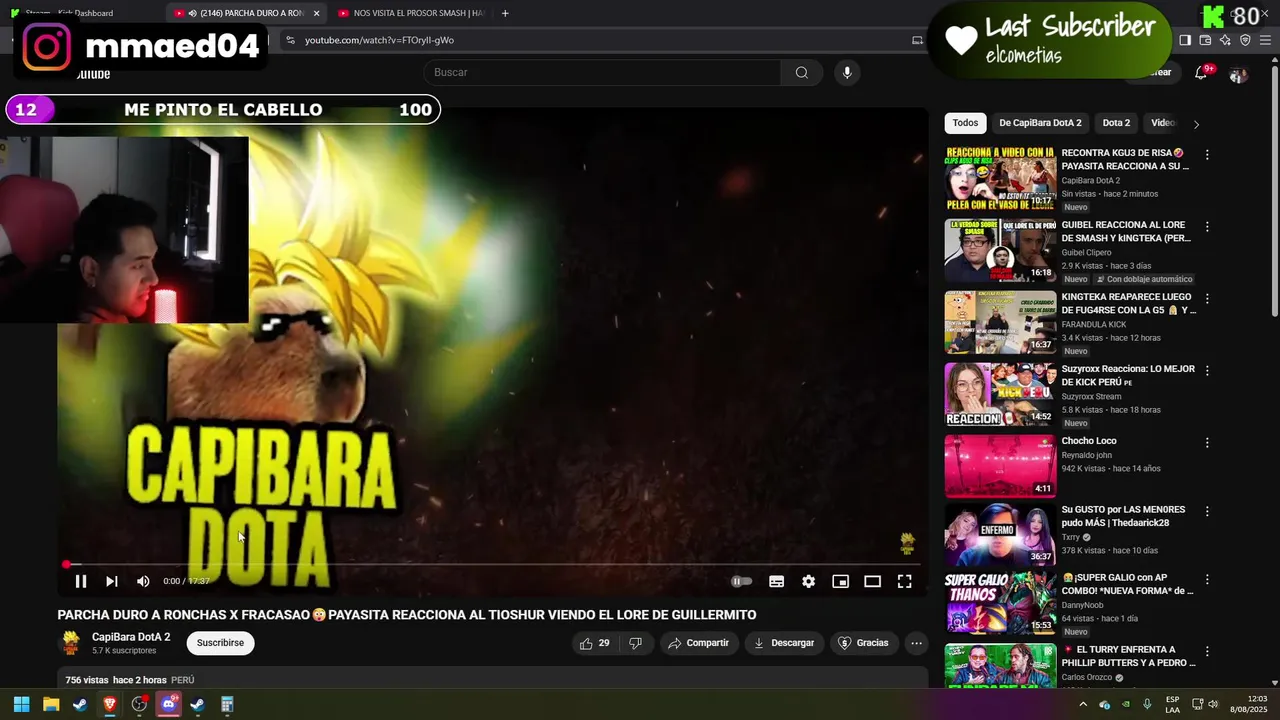This screenshot has height=720, width=1280.
Task: Open the YouTube account avatar menu
Action: [1238, 75]
